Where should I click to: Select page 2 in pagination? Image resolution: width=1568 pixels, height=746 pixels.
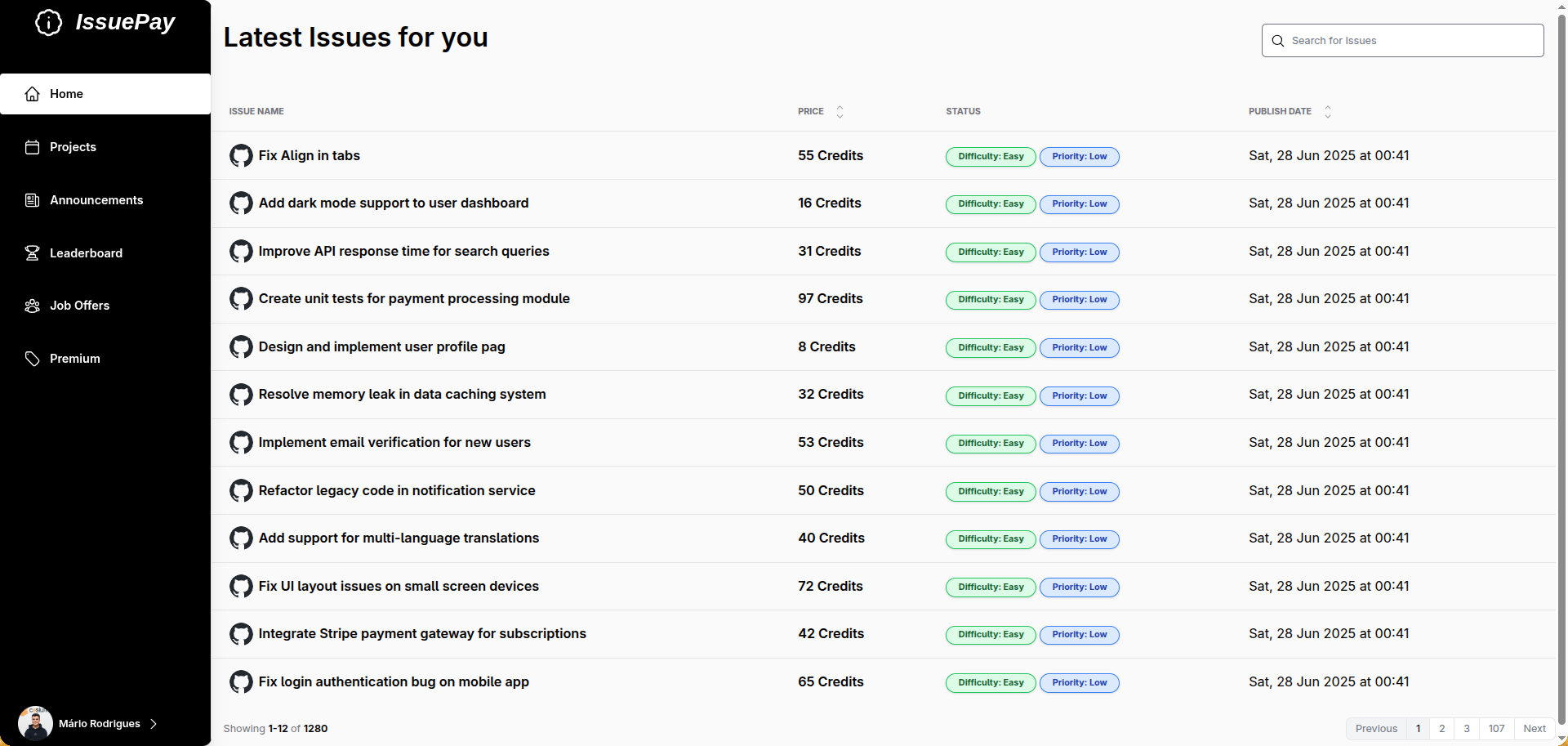pyautogui.click(x=1442, y=729)
